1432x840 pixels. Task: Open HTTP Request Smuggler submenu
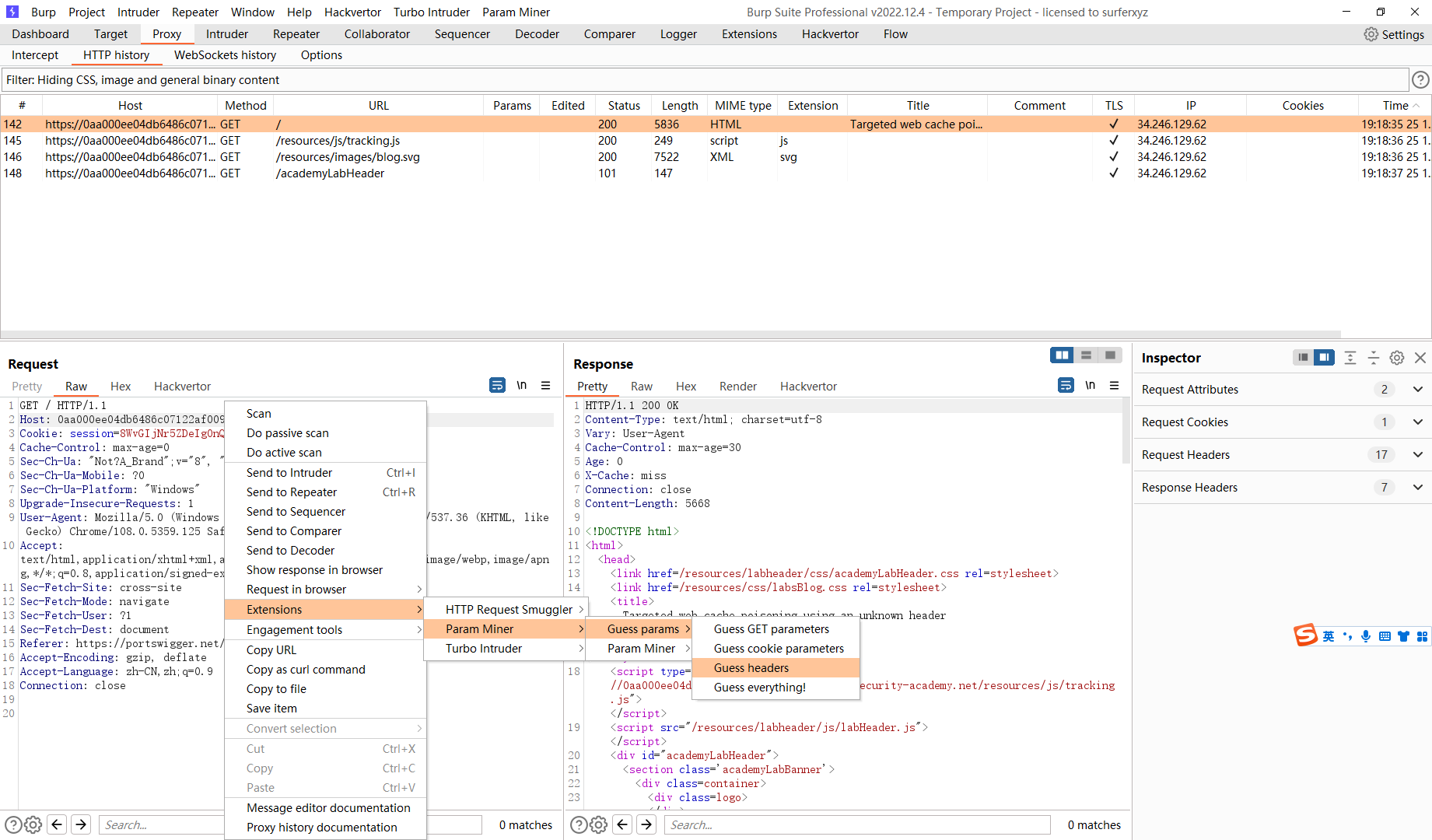coord(506,610)
